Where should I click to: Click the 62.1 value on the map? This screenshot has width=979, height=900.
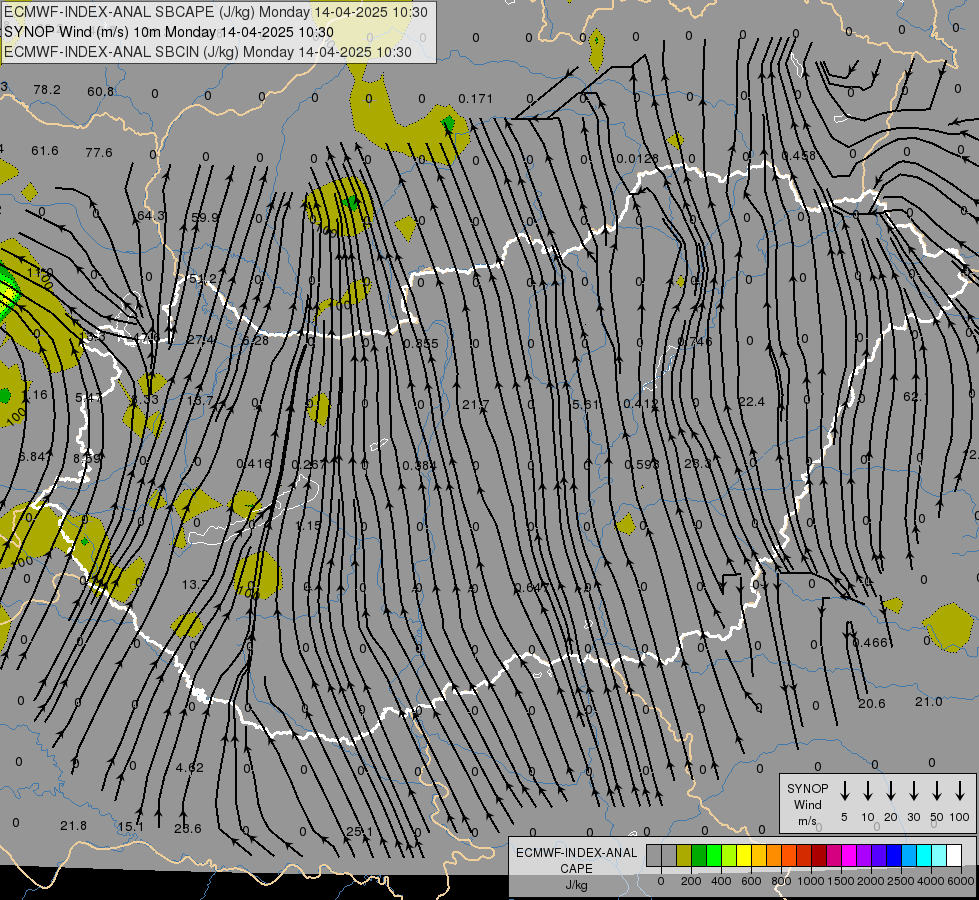pos(915,397)
